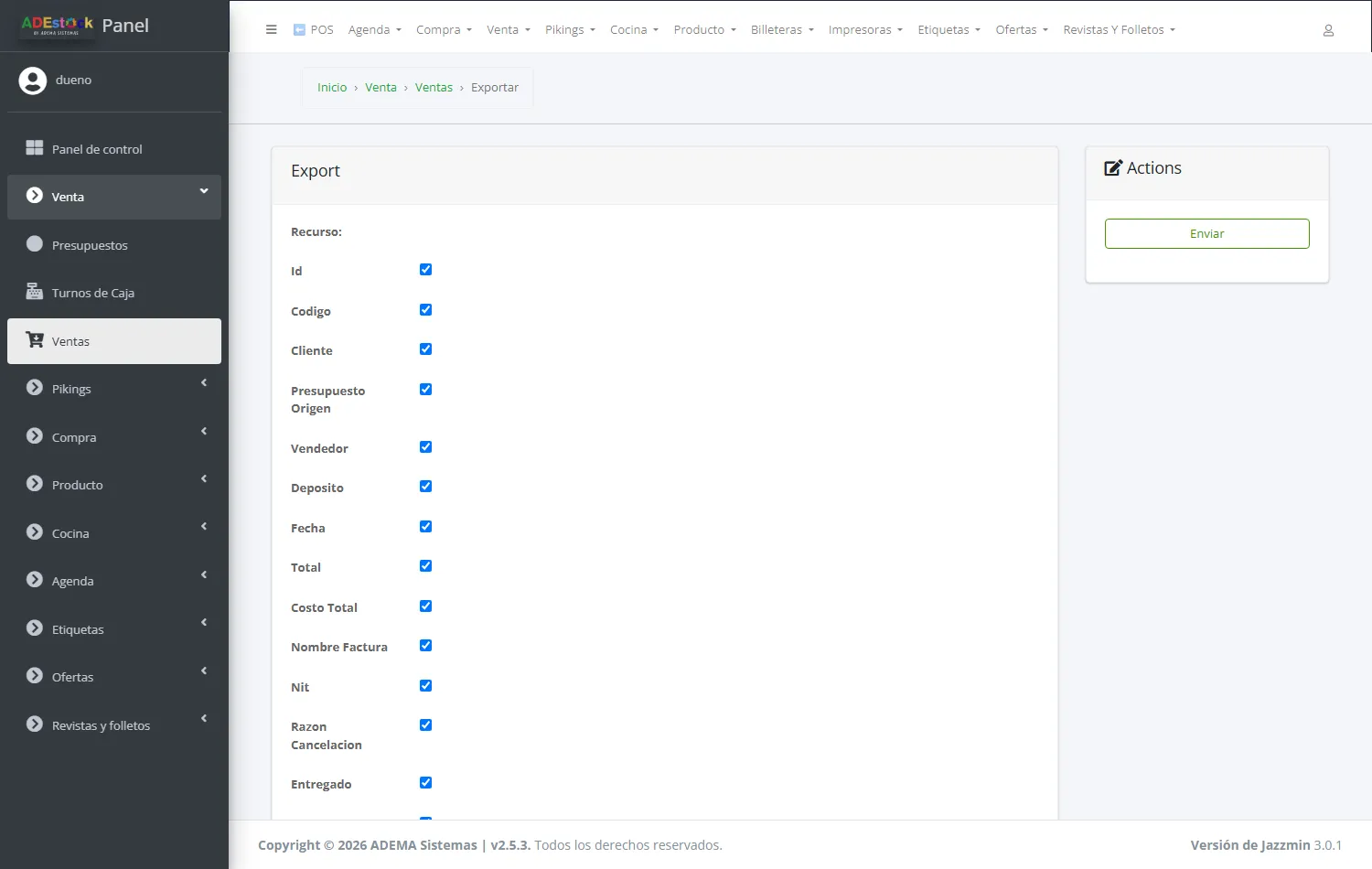Screen dimensions: 1372x869
Task: Click the Inicio breadcrumb link
Action: (332, 88)
